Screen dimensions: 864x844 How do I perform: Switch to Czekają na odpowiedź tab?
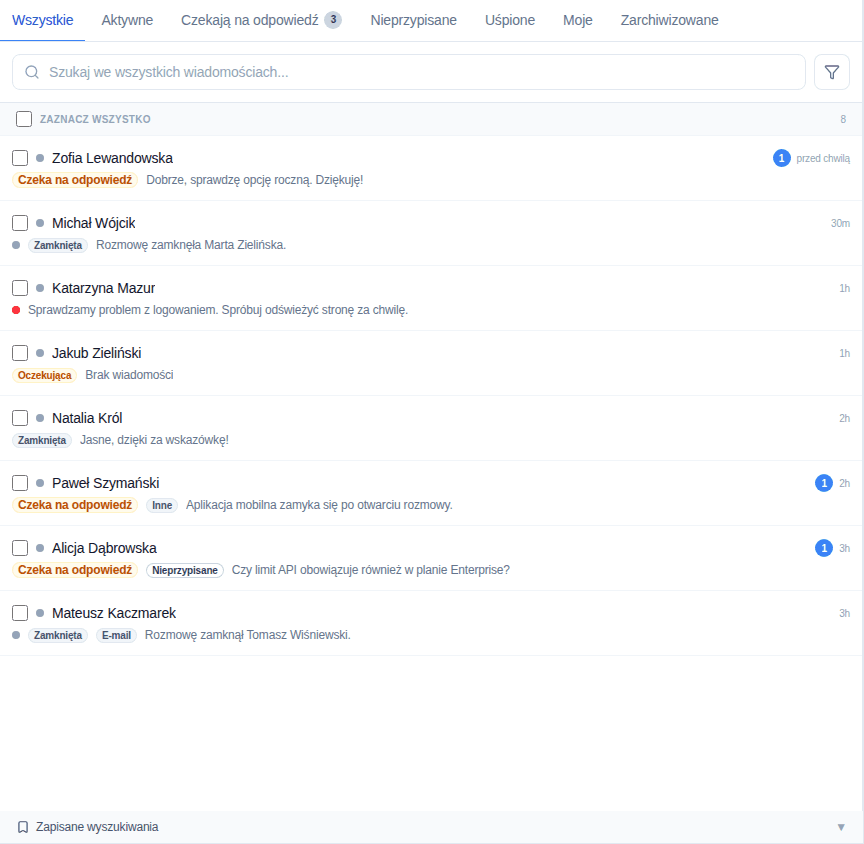[x=261, y=20]
